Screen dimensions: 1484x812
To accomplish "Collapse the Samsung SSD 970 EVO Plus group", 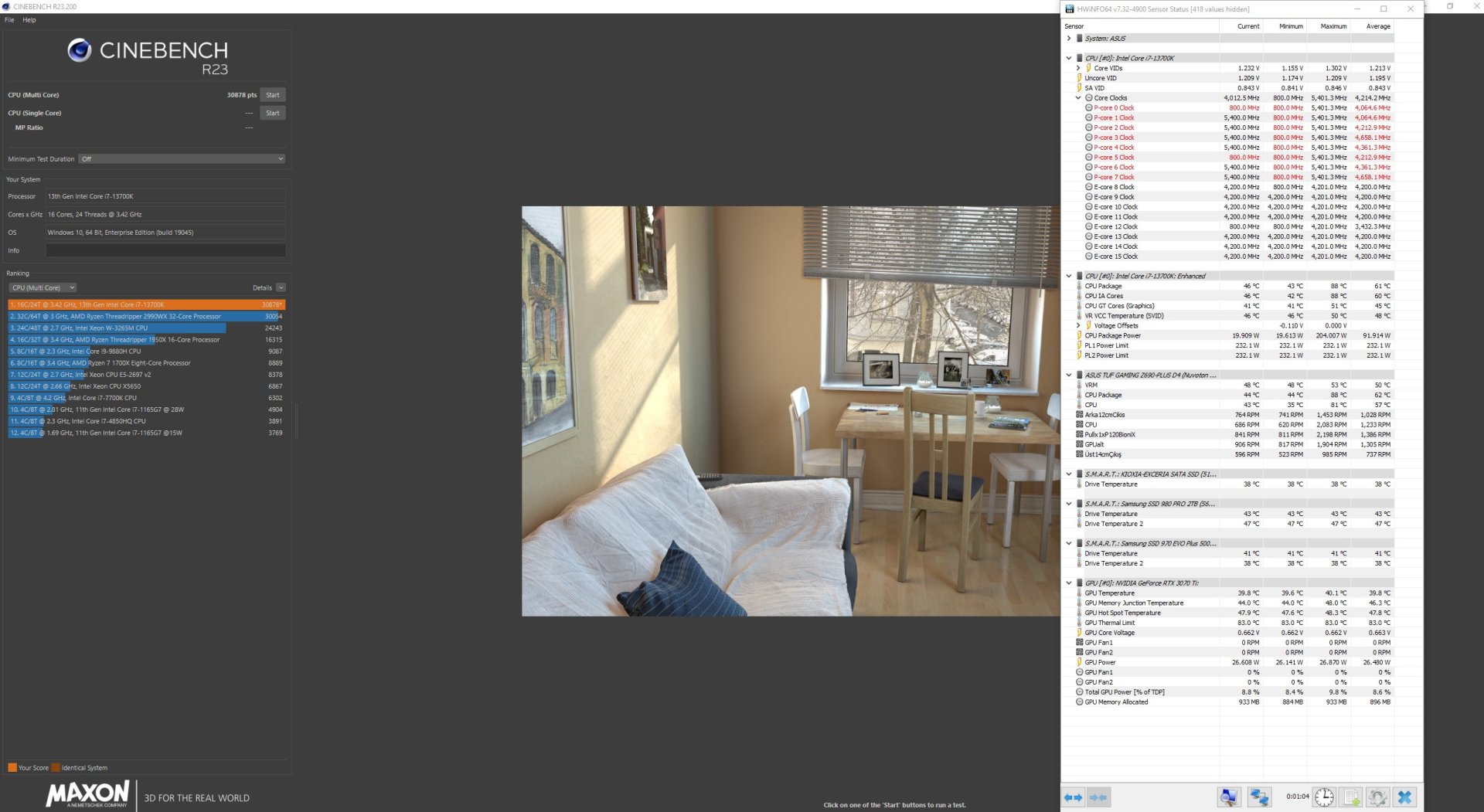I will coord(1069,544).
